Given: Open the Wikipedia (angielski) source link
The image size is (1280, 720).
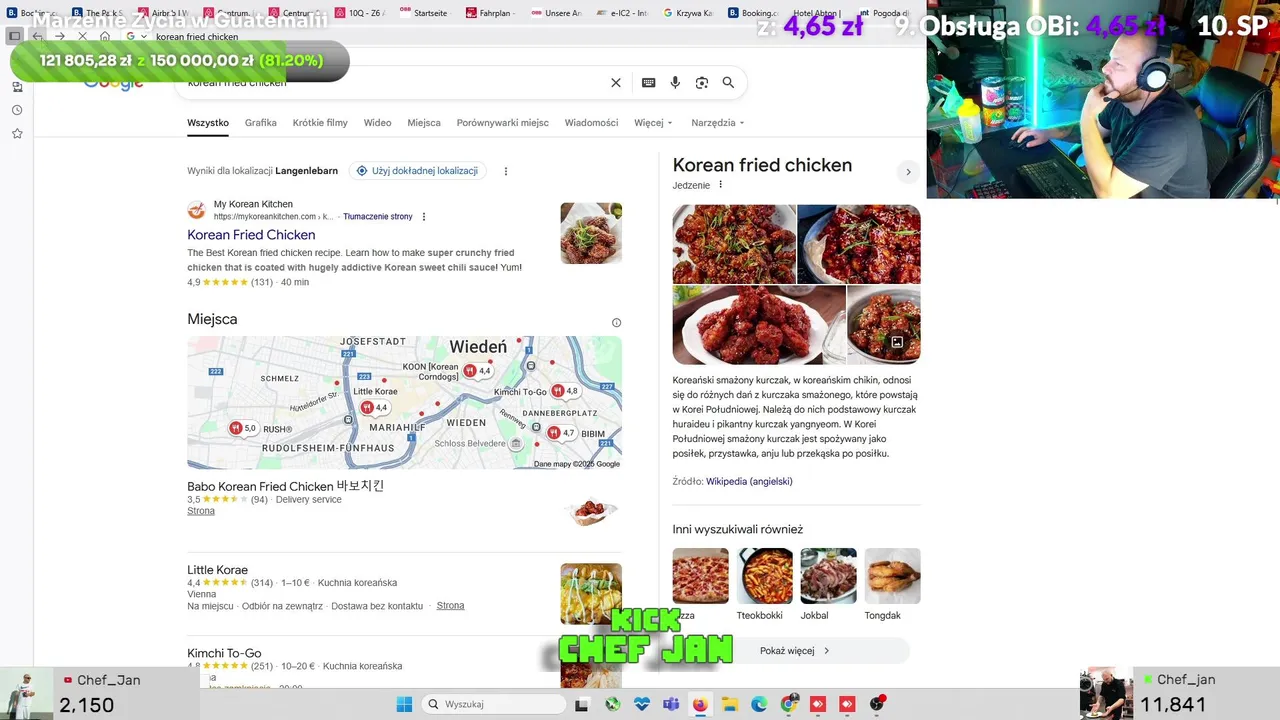Looking at the screenshot, I should (749, 482).
